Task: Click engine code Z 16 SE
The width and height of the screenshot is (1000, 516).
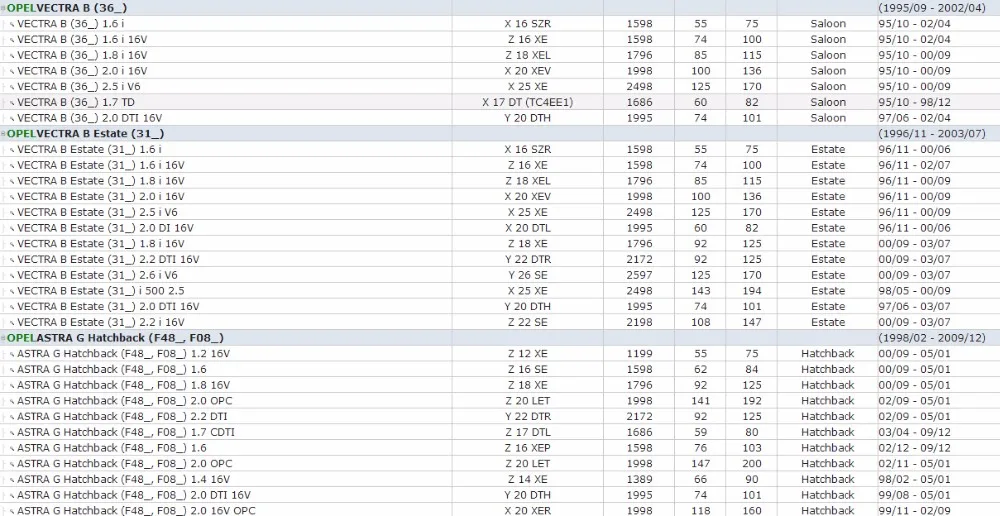Action: 527,369
